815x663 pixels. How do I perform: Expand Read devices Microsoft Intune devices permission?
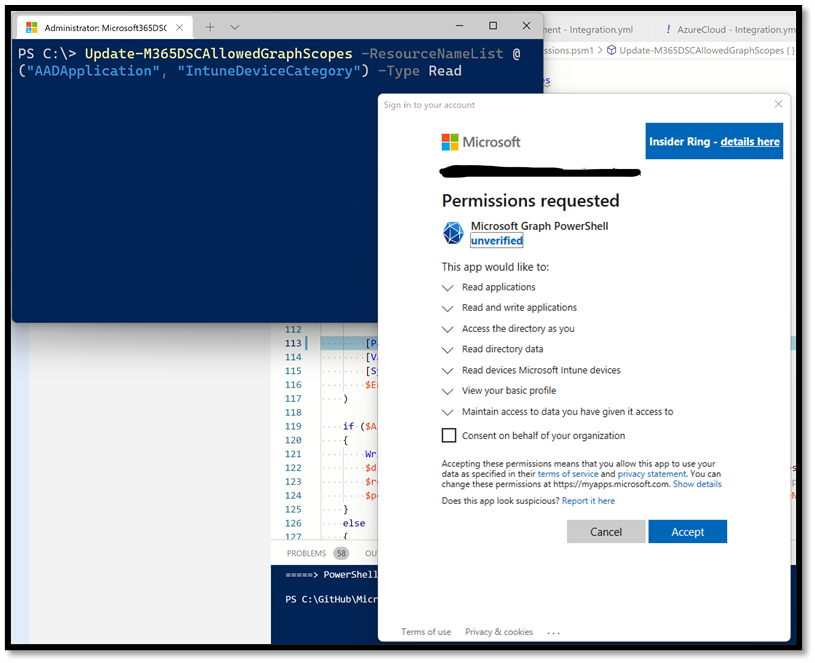tap(447, 370)
